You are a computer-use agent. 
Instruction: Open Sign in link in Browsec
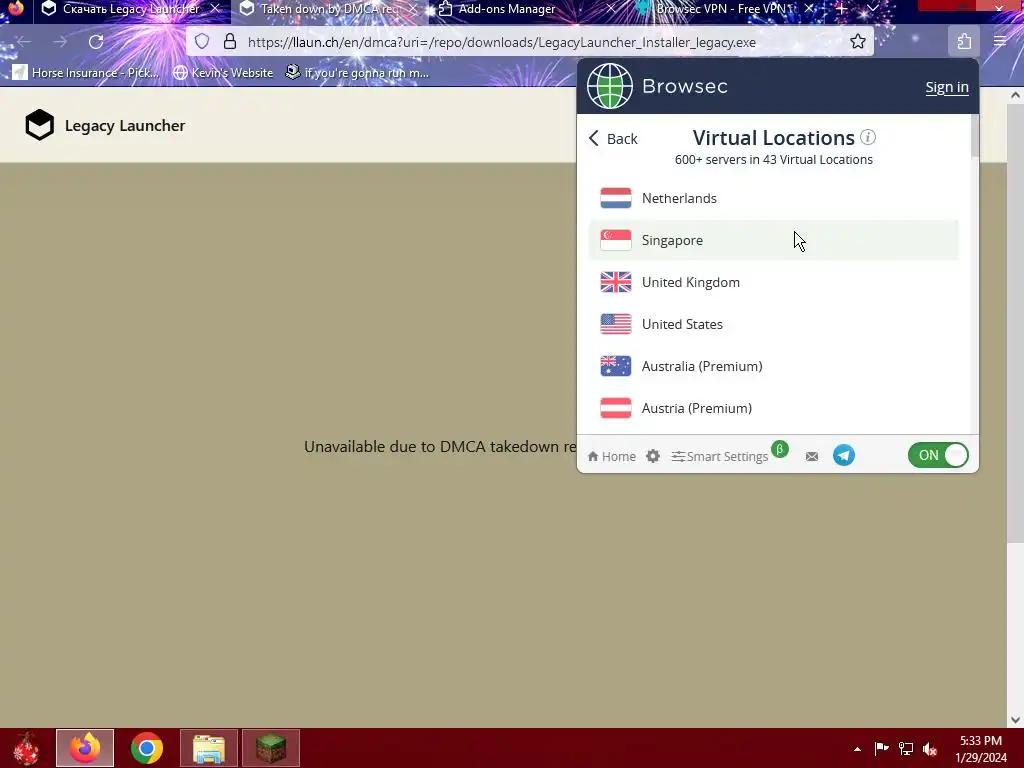point(947,87)
